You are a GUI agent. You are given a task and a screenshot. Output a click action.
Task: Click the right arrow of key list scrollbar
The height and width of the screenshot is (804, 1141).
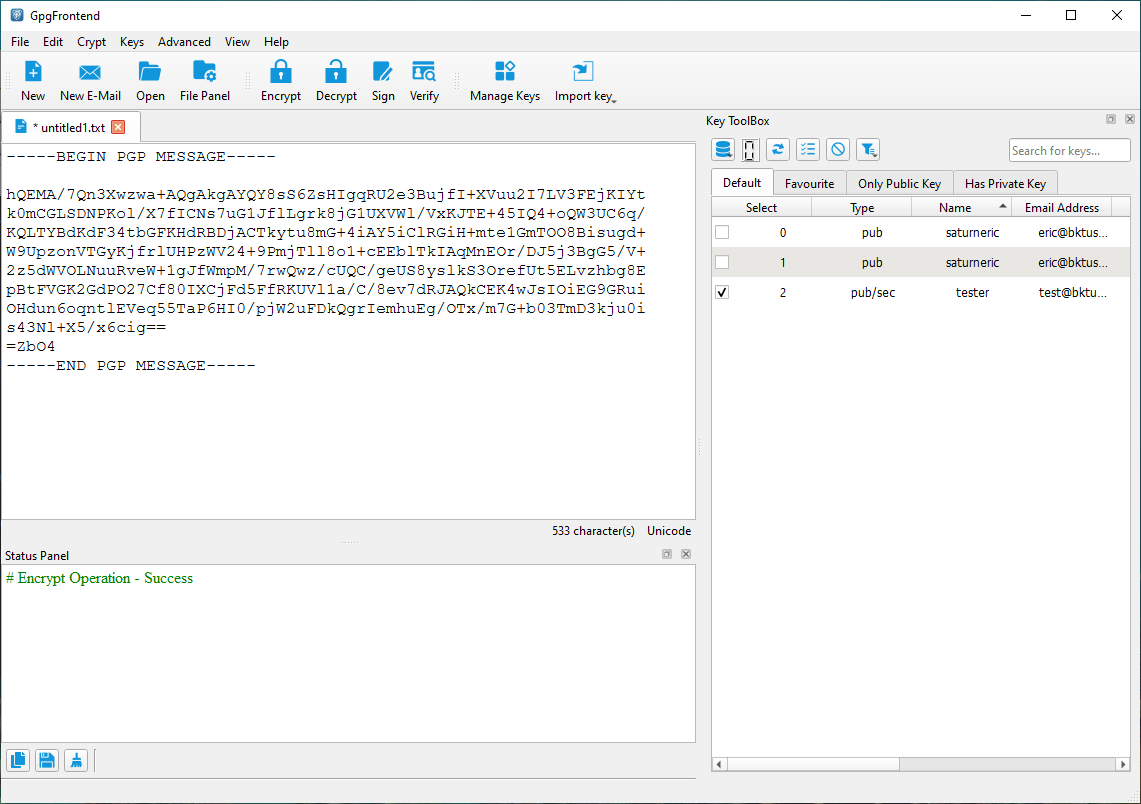(x=1123, y=764)
